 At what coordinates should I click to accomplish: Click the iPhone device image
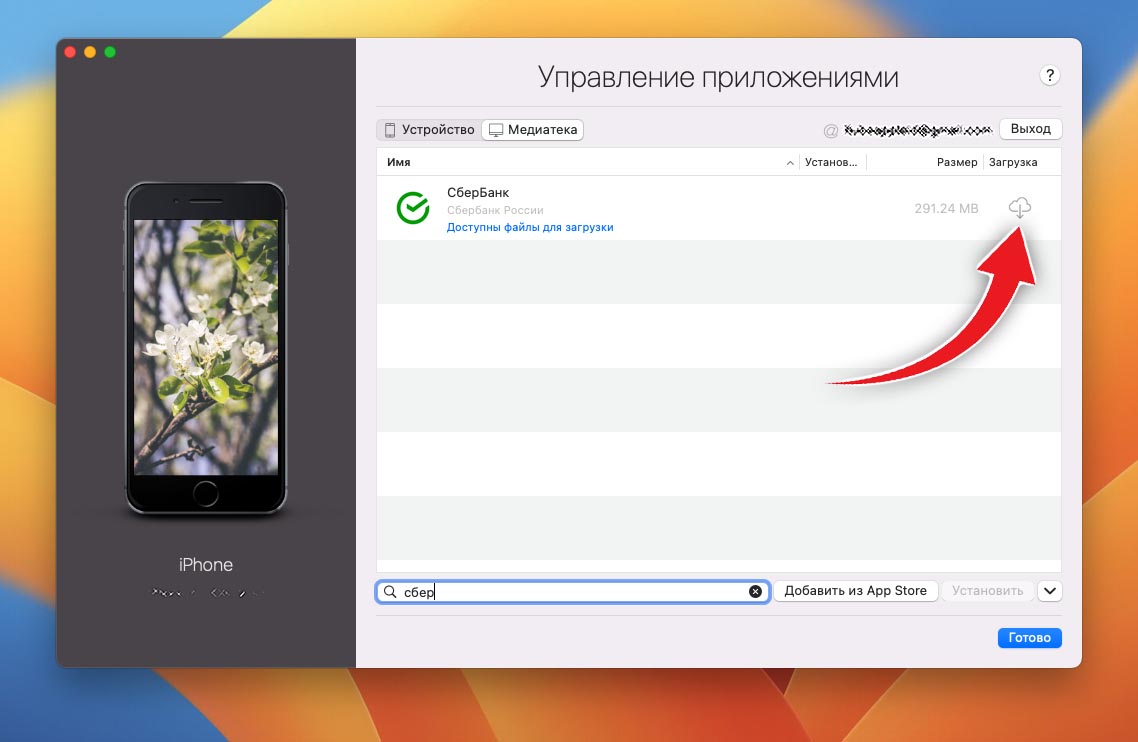(x=206, y=348)
